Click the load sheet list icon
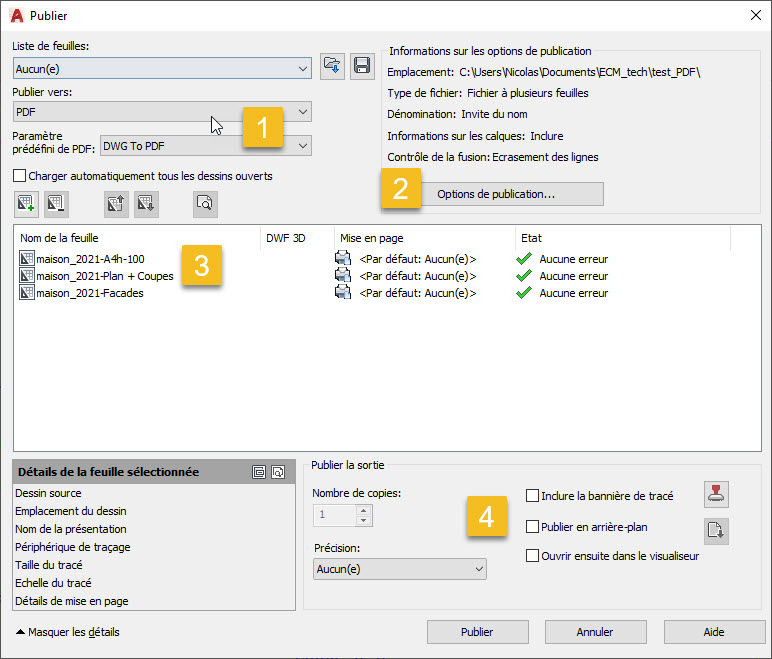The width and height of the screenshot is (772, 659). (x=333, y=67)
